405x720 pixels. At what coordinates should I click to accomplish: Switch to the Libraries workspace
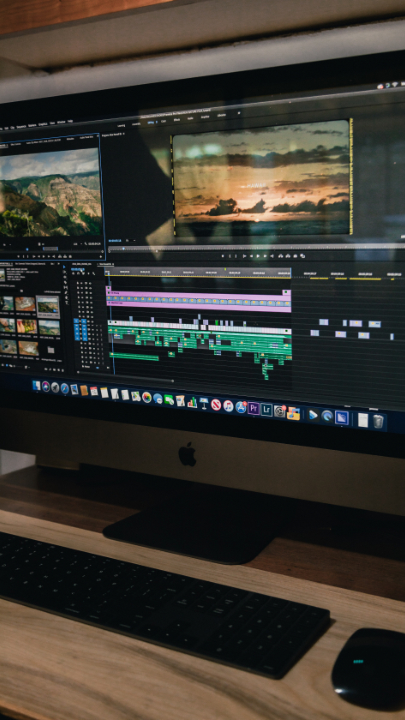point(221,116)
